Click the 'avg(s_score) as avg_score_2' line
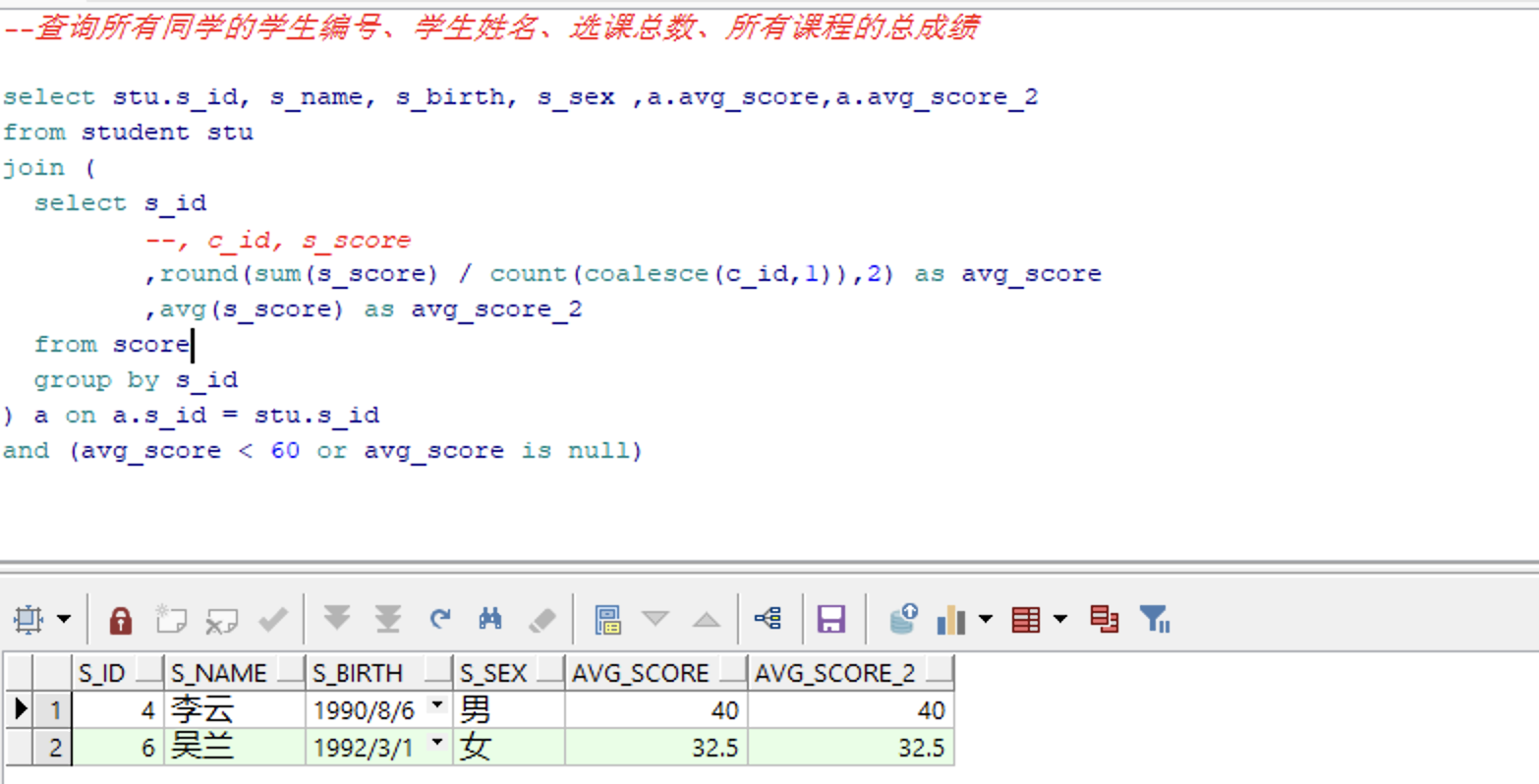Screen dimensions: 1539x784 pos(363,308)
